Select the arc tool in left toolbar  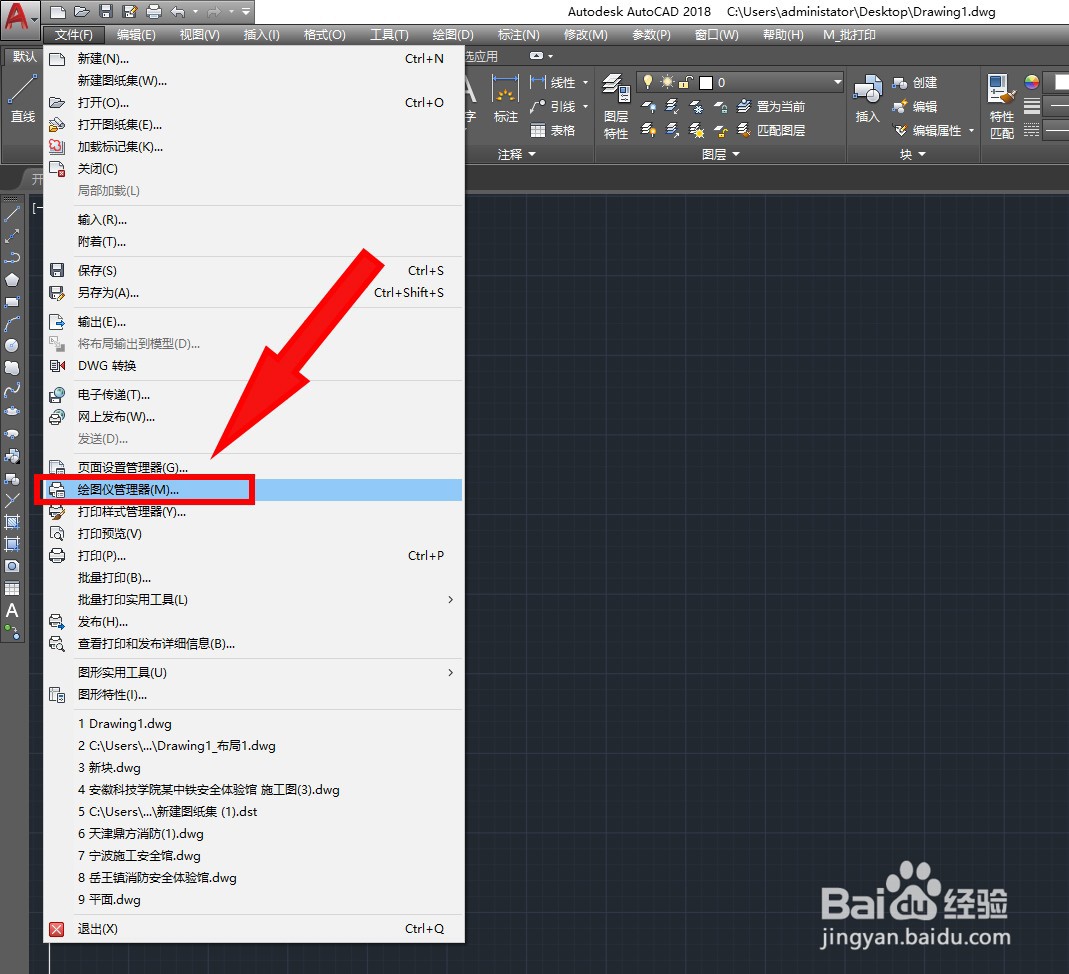coord(12,324)
